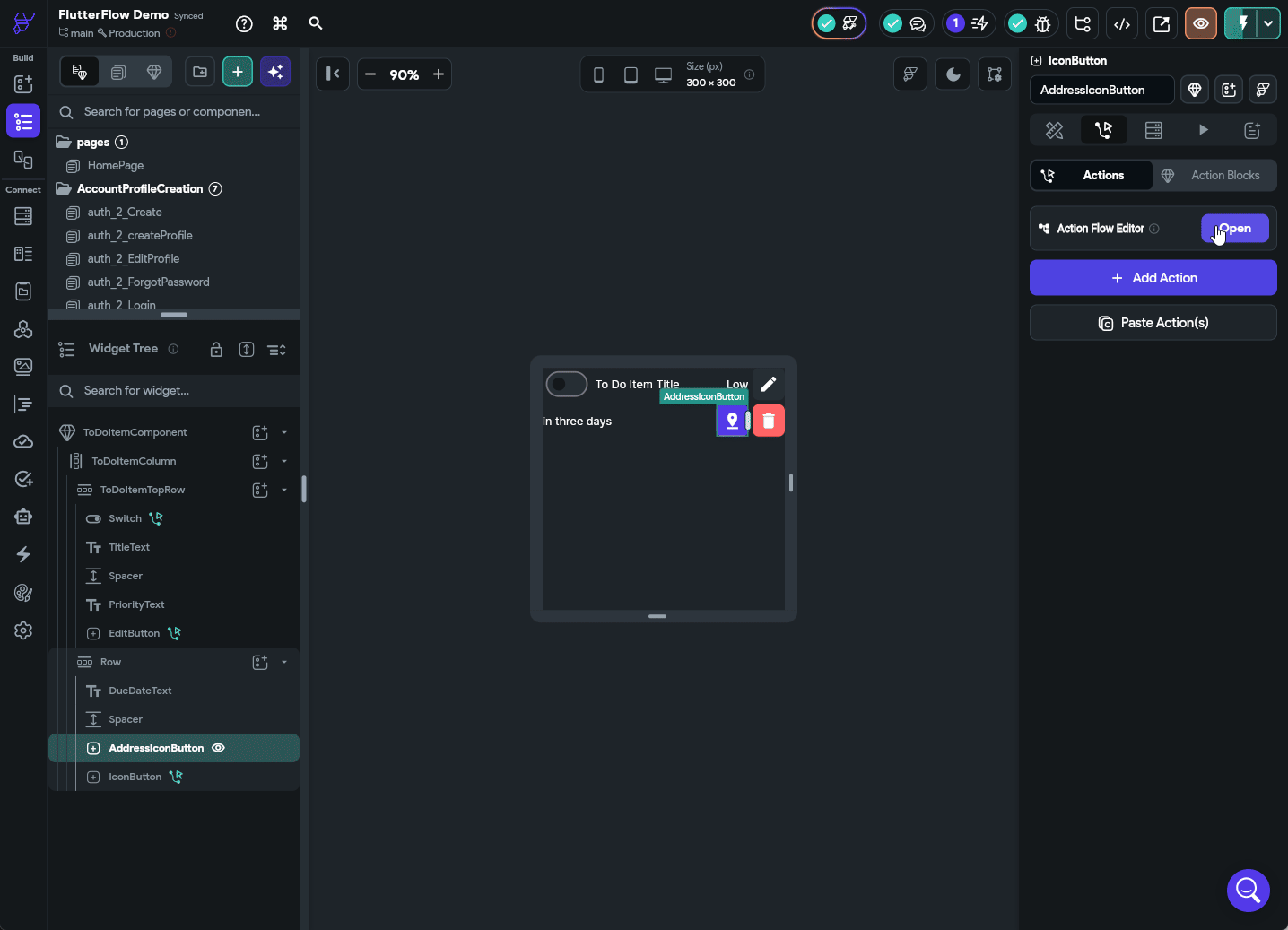
Task: Click the project search magnifier icon
Action: point(316,23)
